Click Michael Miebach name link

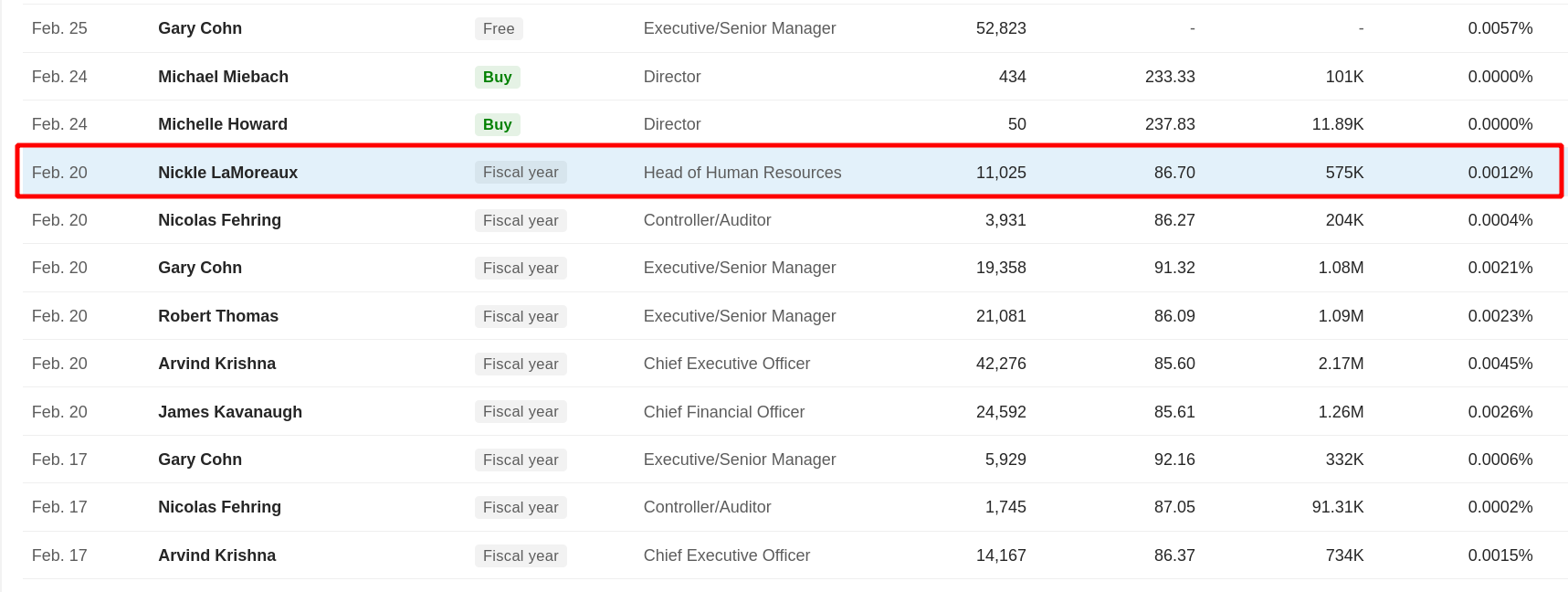[x=223, y=77]
